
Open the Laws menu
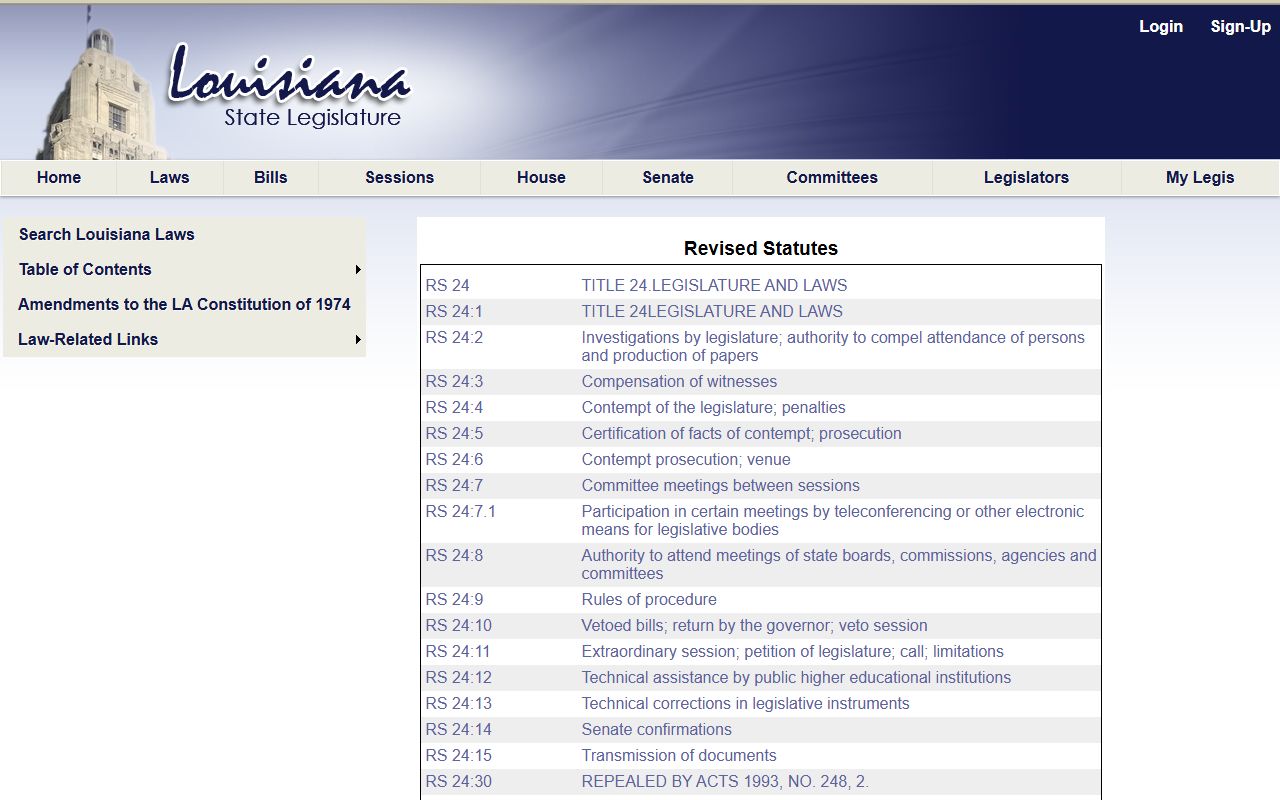tap(170, 177)
